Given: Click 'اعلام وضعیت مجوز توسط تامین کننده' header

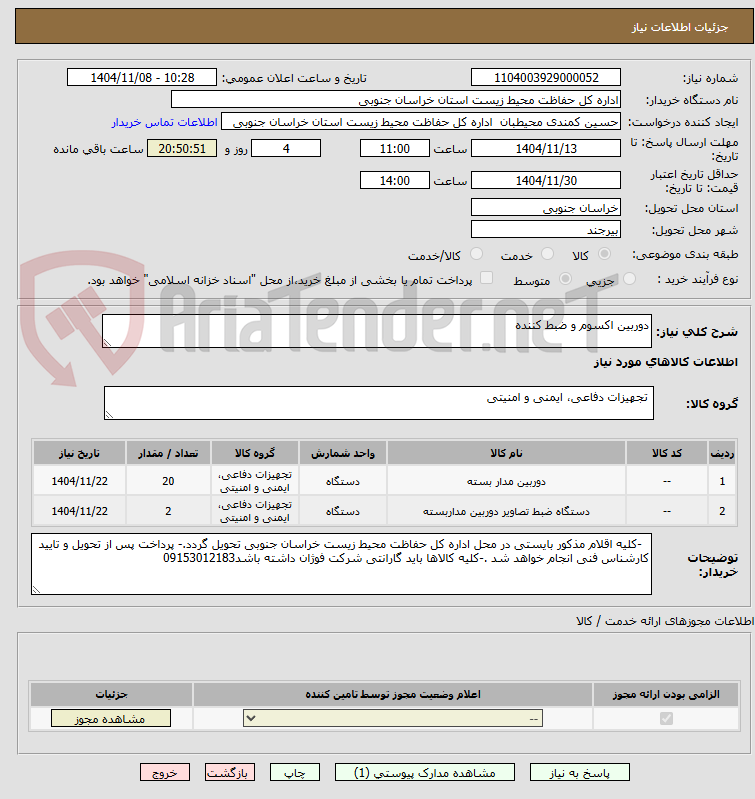Looking at the screenshot, I should pyautogui.click(x=393, y=695).
